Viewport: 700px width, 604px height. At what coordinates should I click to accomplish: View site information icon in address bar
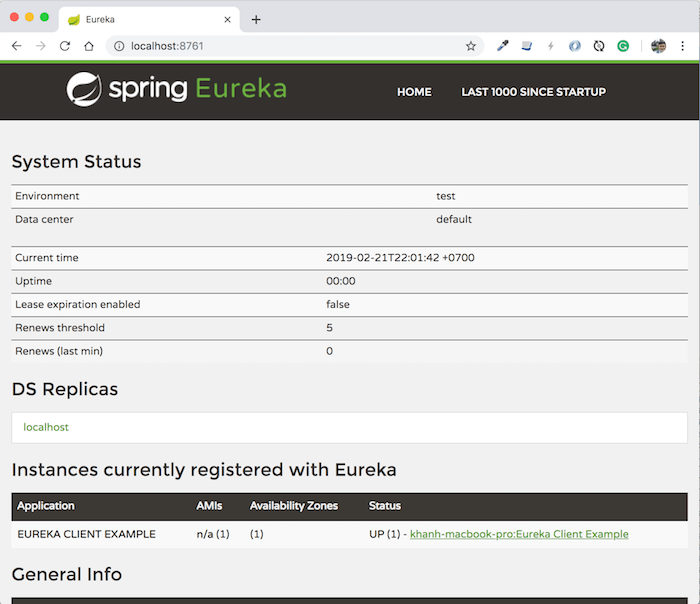pyautogui.click(x=119, y=46)
